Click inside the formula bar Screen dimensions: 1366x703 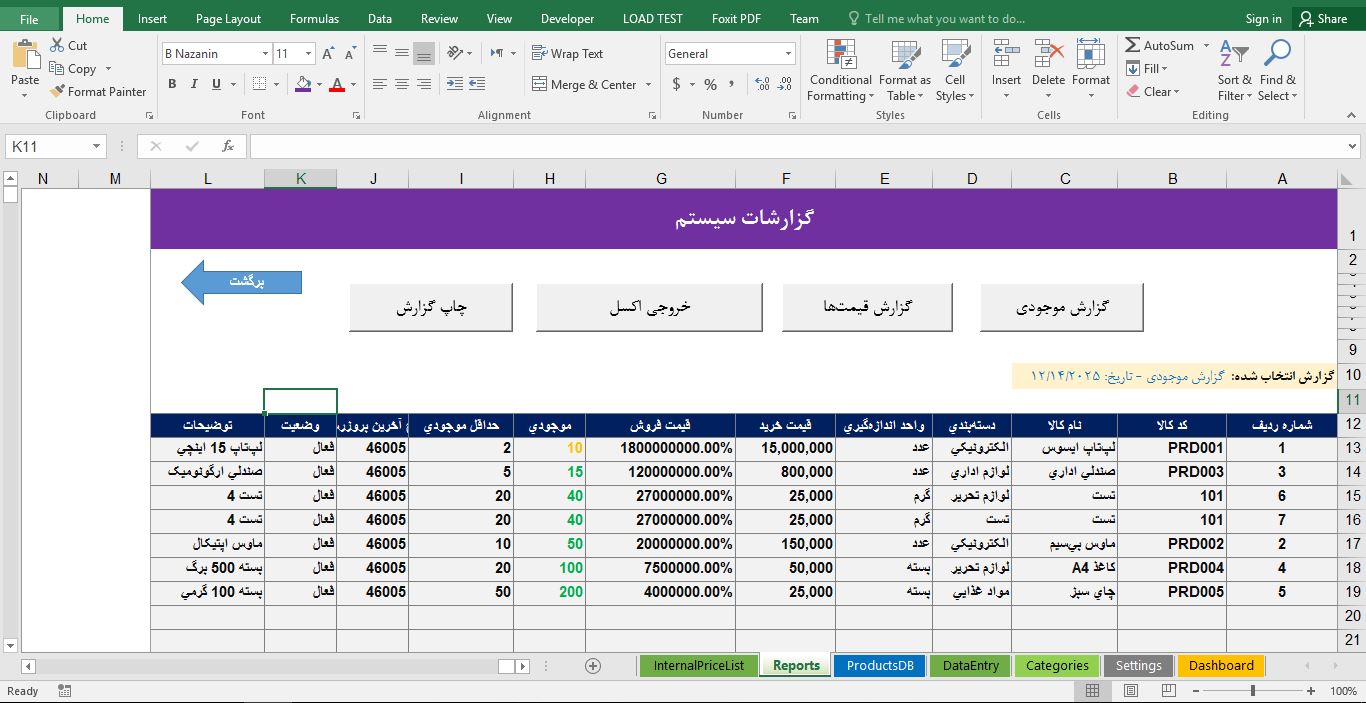(x=700, y=145)
